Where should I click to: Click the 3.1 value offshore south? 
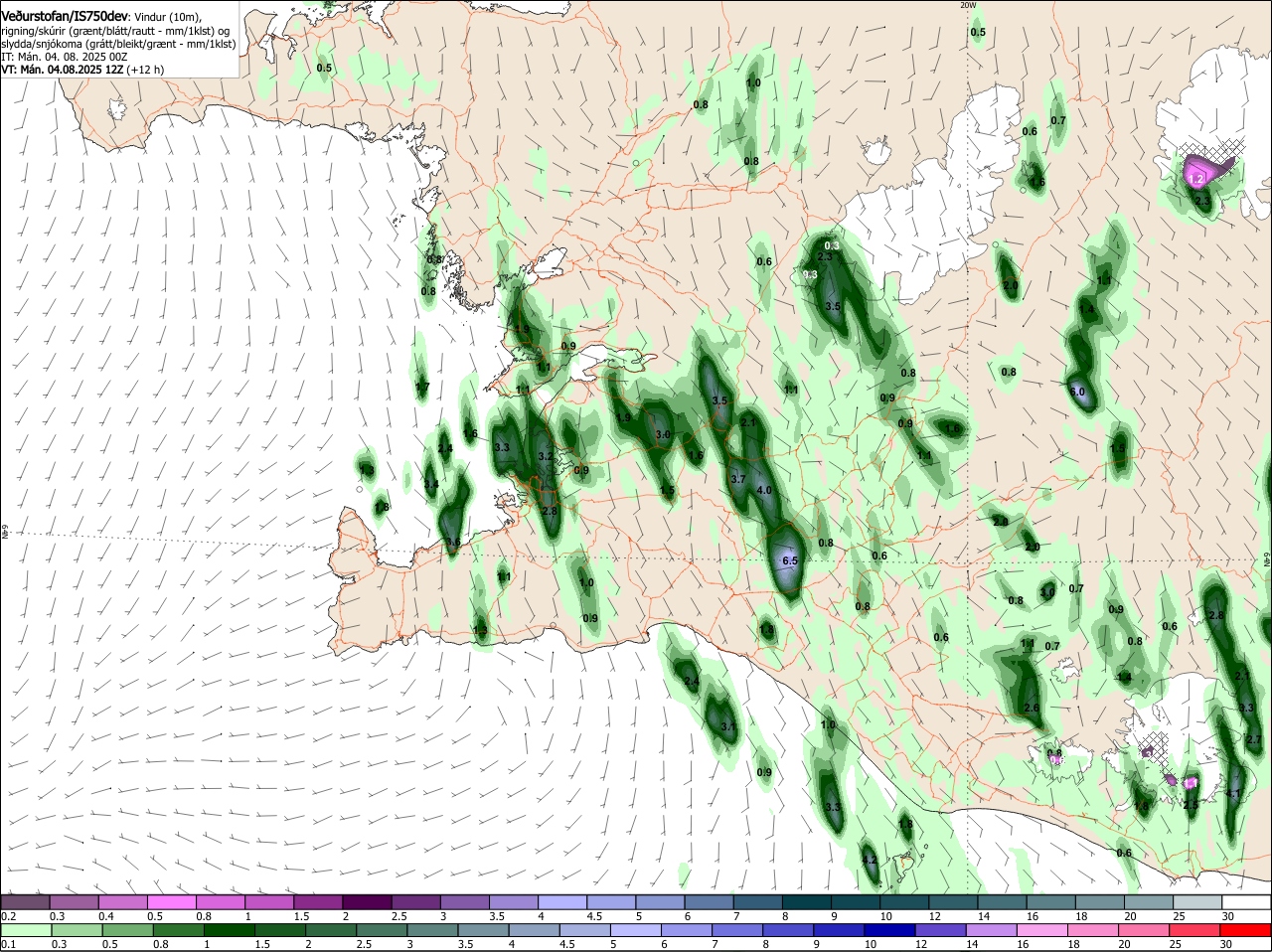click(727, 726)
